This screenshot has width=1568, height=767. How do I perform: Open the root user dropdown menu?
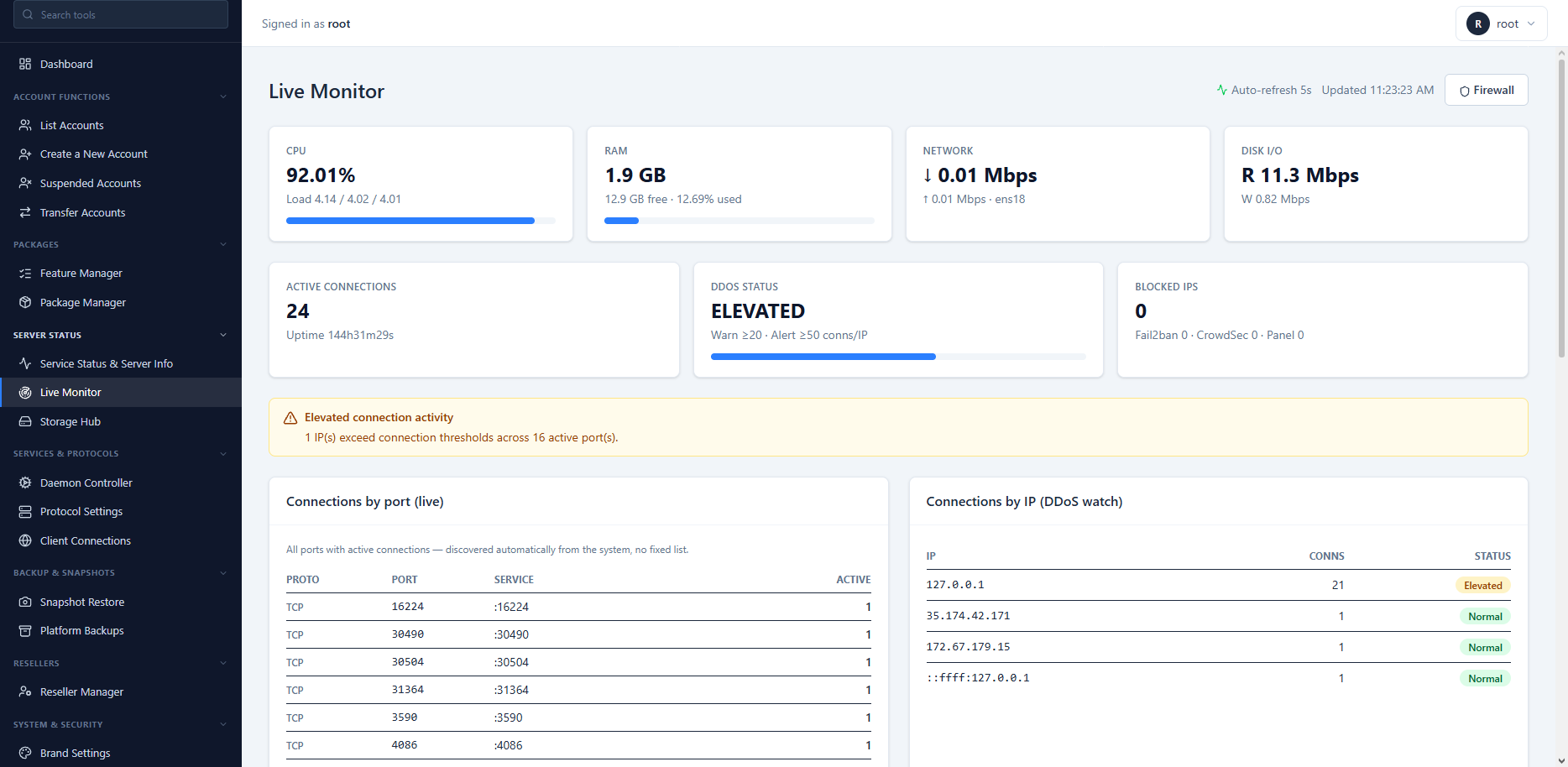click(1502, 23)
